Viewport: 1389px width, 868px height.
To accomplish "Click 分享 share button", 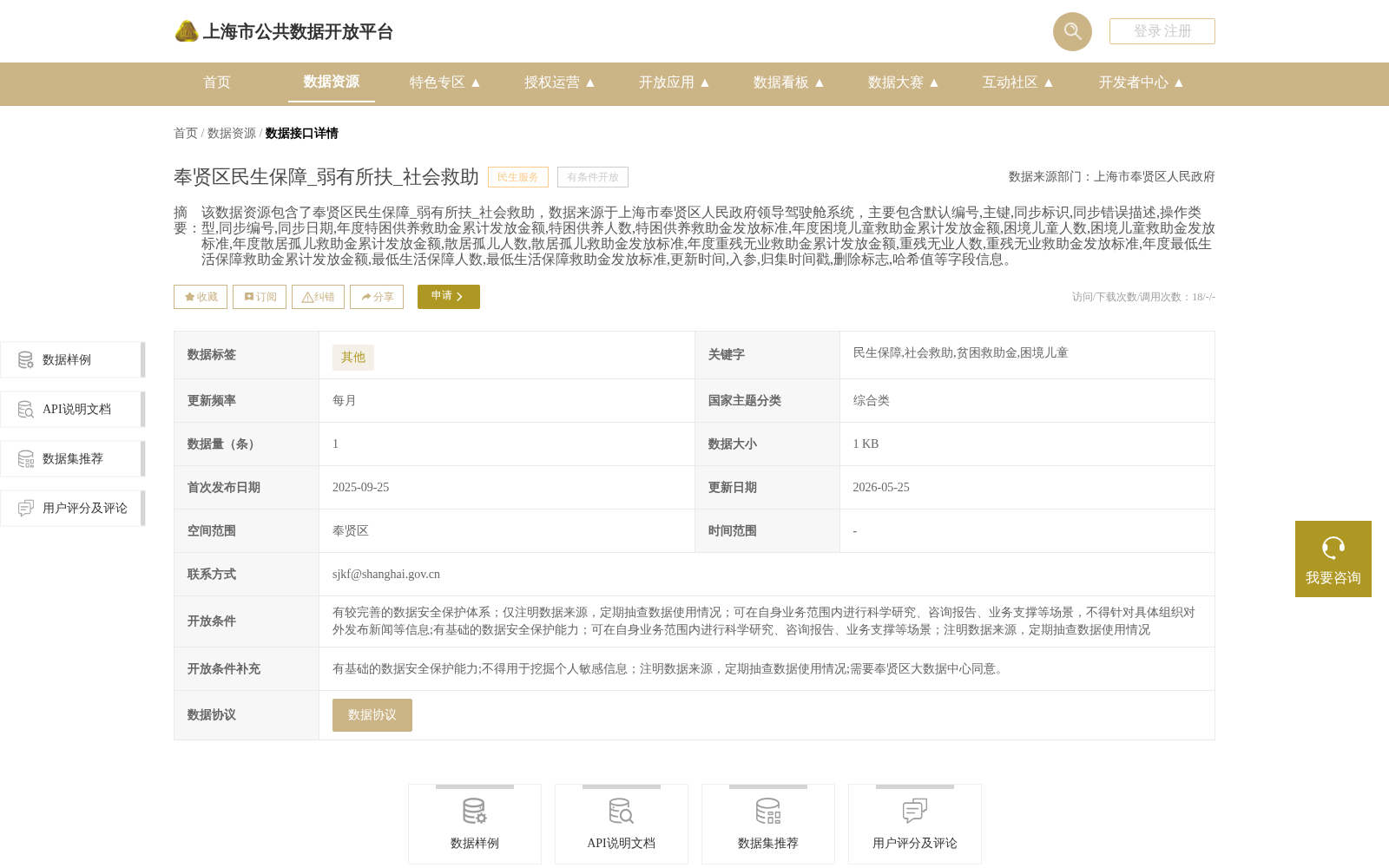I will [377, 297].
